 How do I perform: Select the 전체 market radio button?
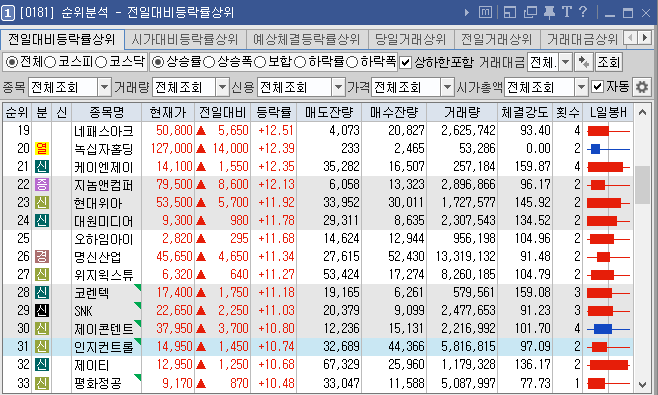click(x=12, y=63)
